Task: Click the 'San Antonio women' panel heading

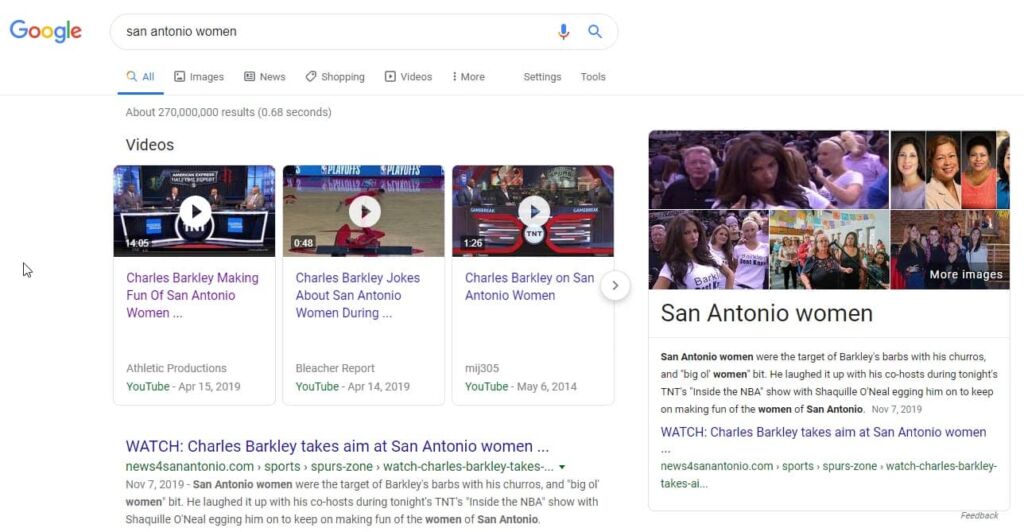Action: (767, 313)
